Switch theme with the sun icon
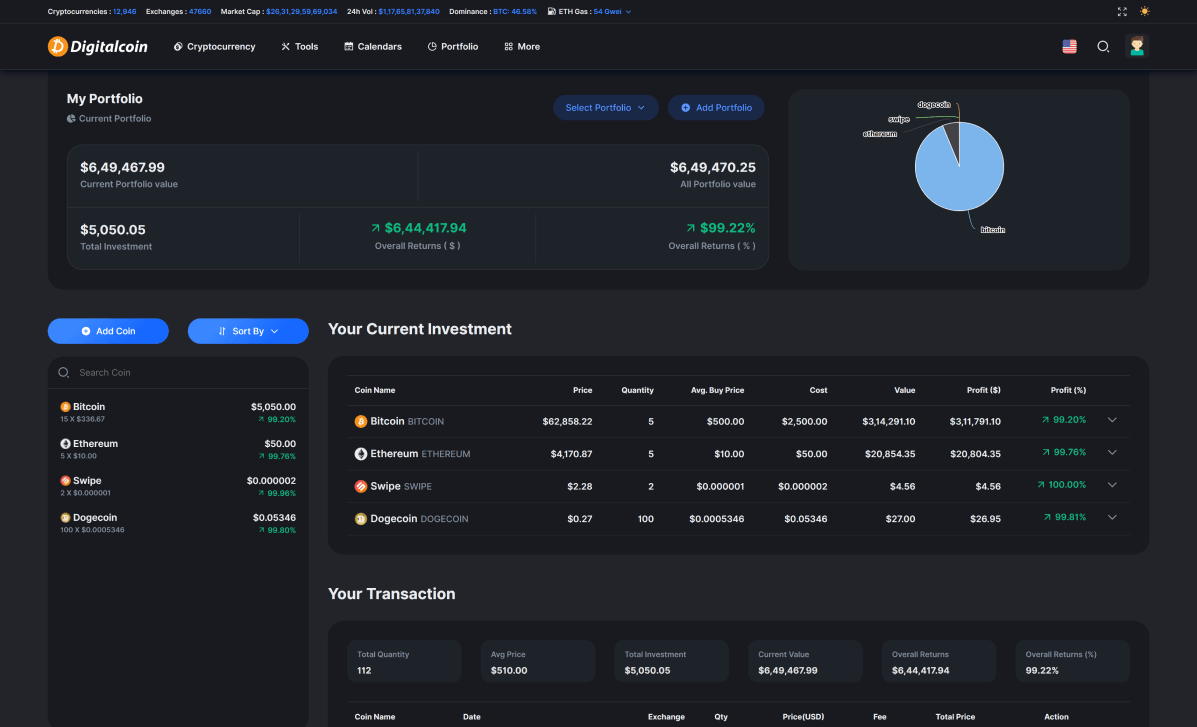This screenshot has height=727, width=1197. pos(1144,11)
